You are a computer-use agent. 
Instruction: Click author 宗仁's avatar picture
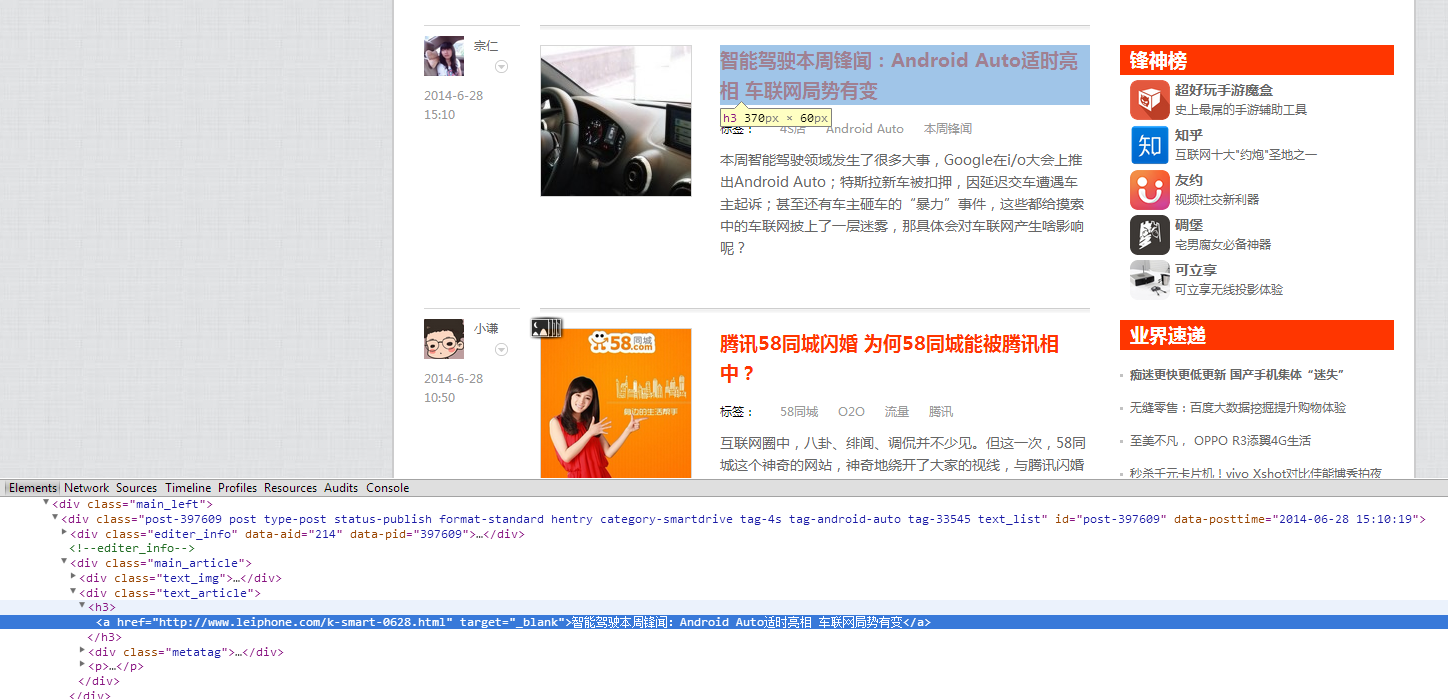tap(443, 56)
